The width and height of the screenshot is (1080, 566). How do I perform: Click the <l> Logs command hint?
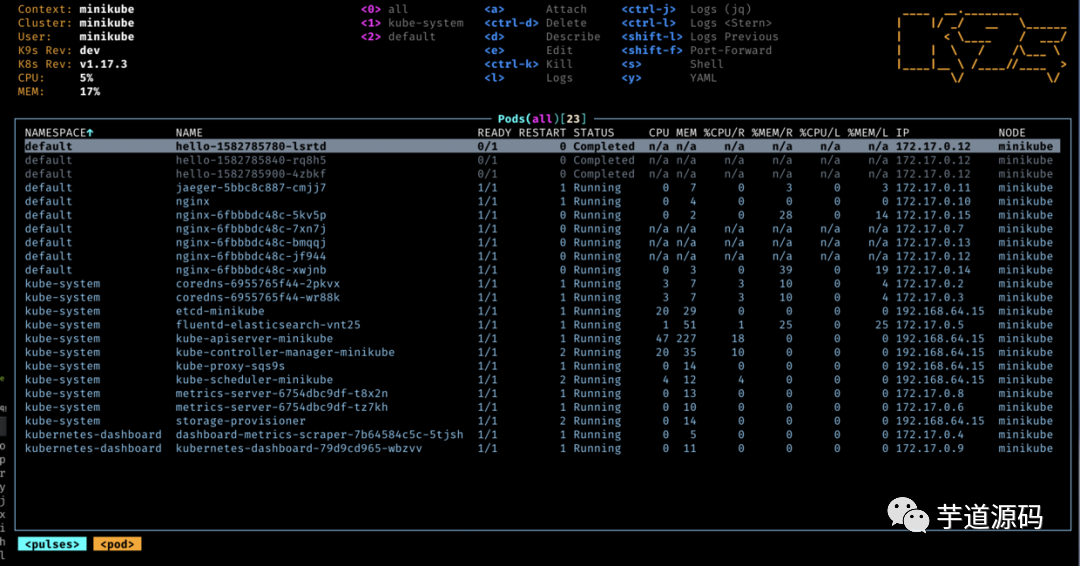point(528,78)
